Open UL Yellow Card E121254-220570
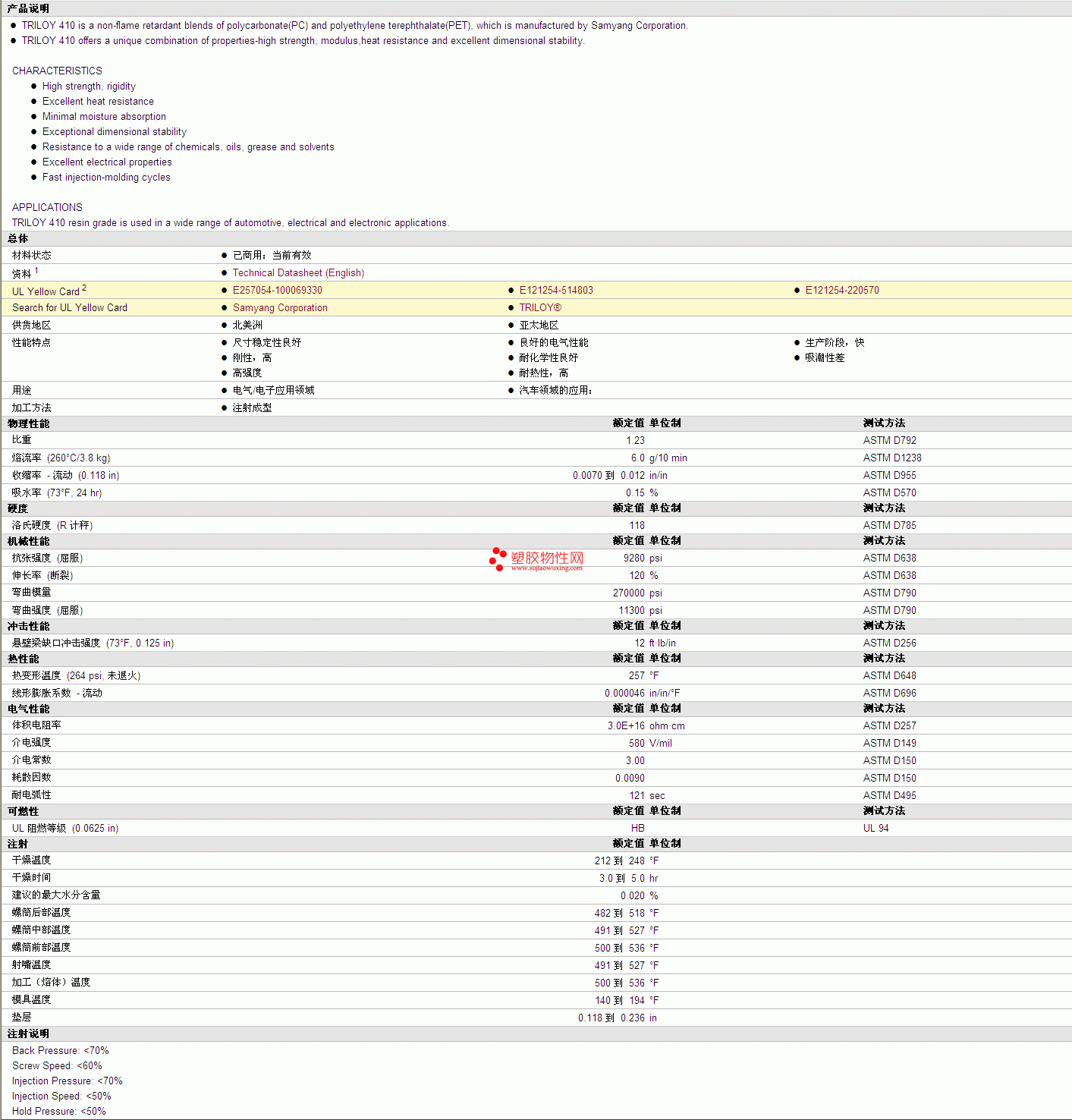This screenshot has height=1120, width=1072. pos(842,291)
